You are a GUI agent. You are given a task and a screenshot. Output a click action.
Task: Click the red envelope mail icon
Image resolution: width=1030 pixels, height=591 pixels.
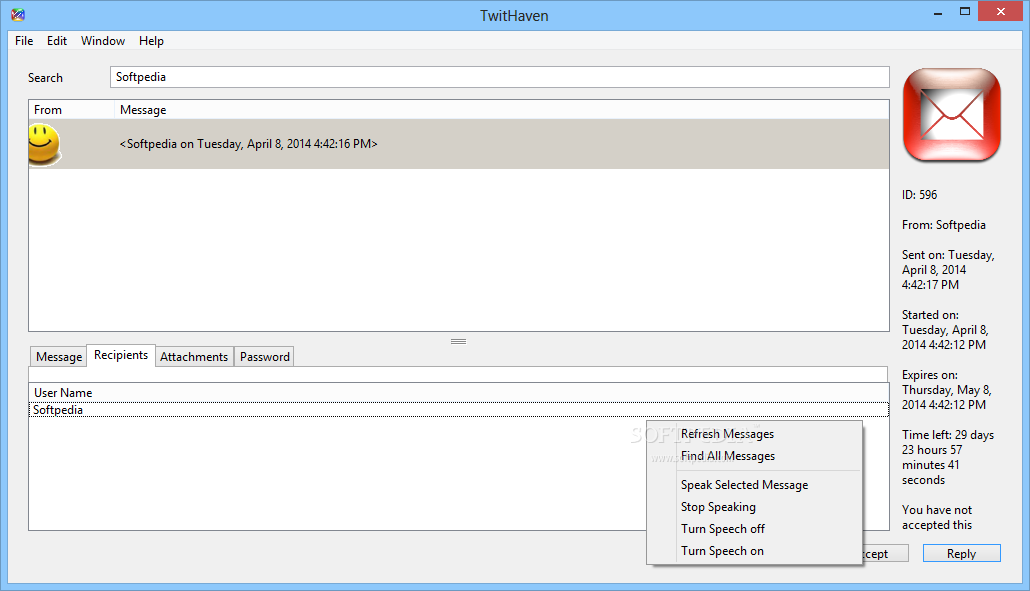pyautogui.click(x=952, y=115)
